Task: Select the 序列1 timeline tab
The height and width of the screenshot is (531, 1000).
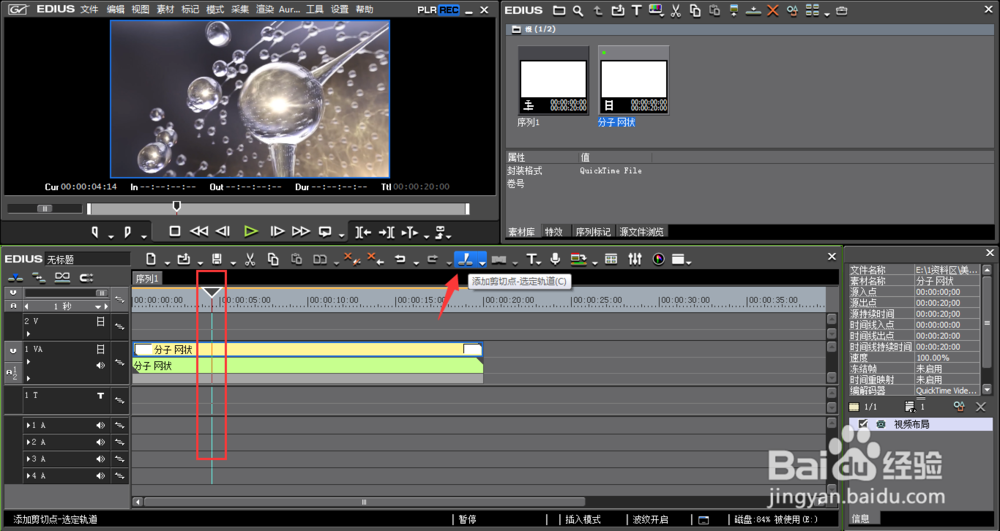Action: pos(147,279)
